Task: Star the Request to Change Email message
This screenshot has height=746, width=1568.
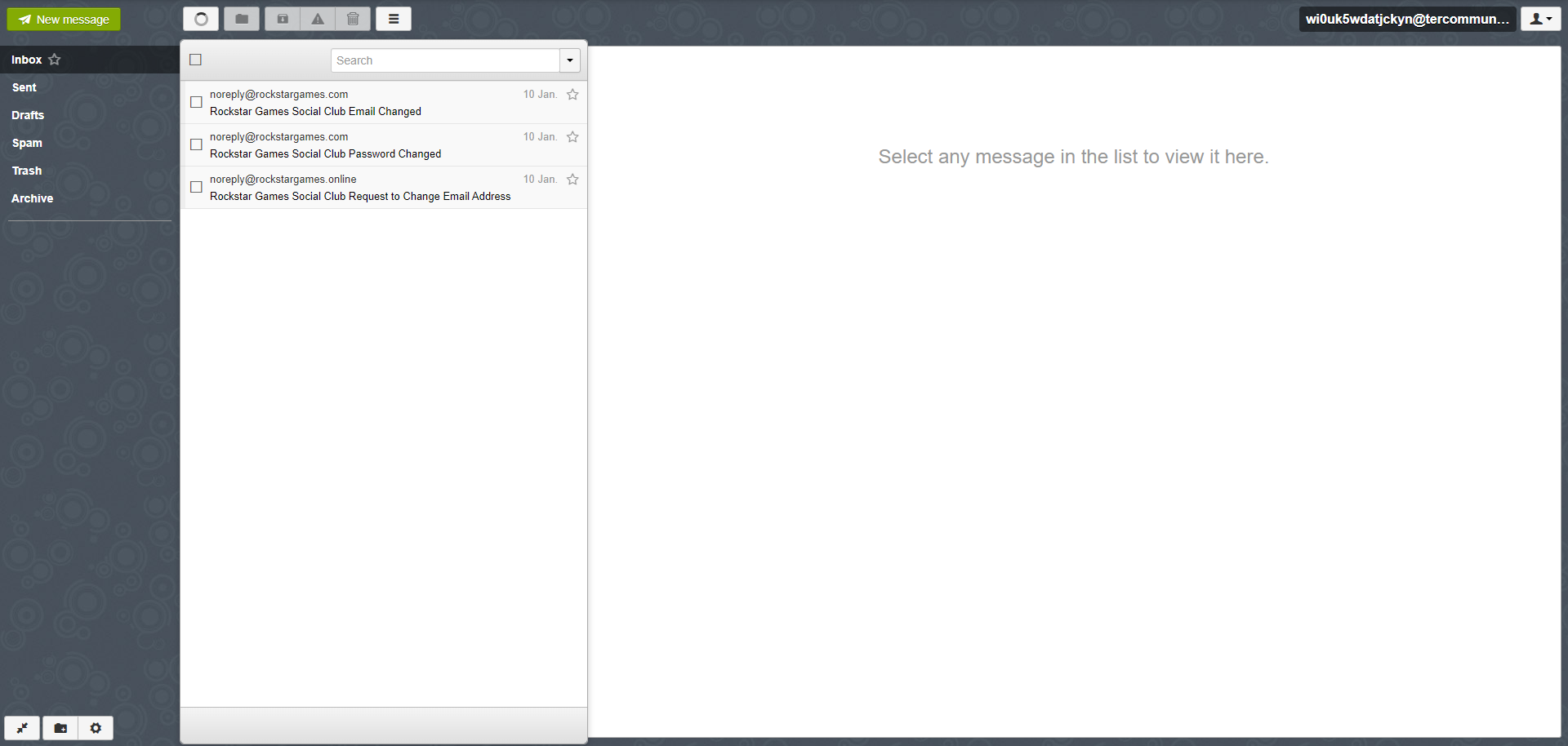Action: (572, 180)
